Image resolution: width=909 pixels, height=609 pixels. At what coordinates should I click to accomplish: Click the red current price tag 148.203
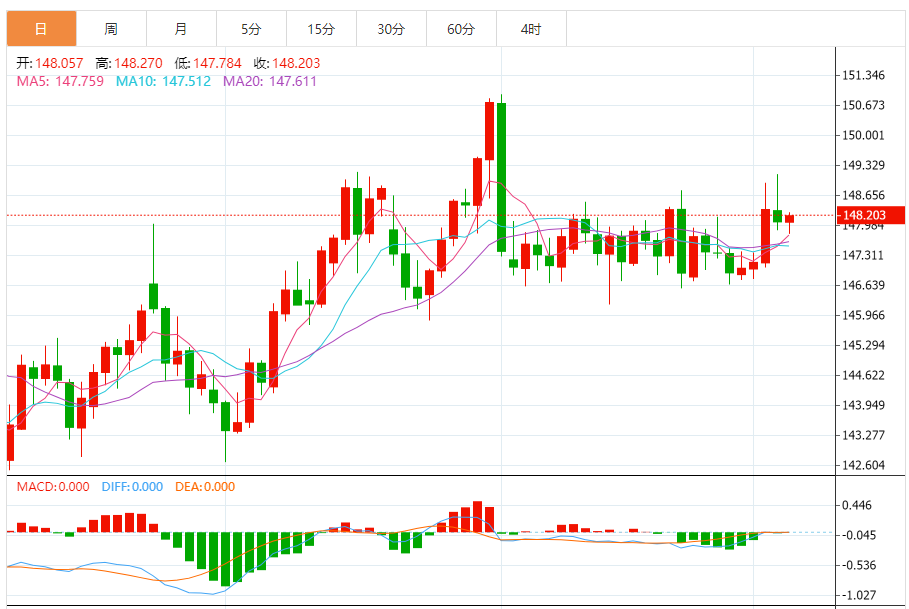(x=871, y=215)
